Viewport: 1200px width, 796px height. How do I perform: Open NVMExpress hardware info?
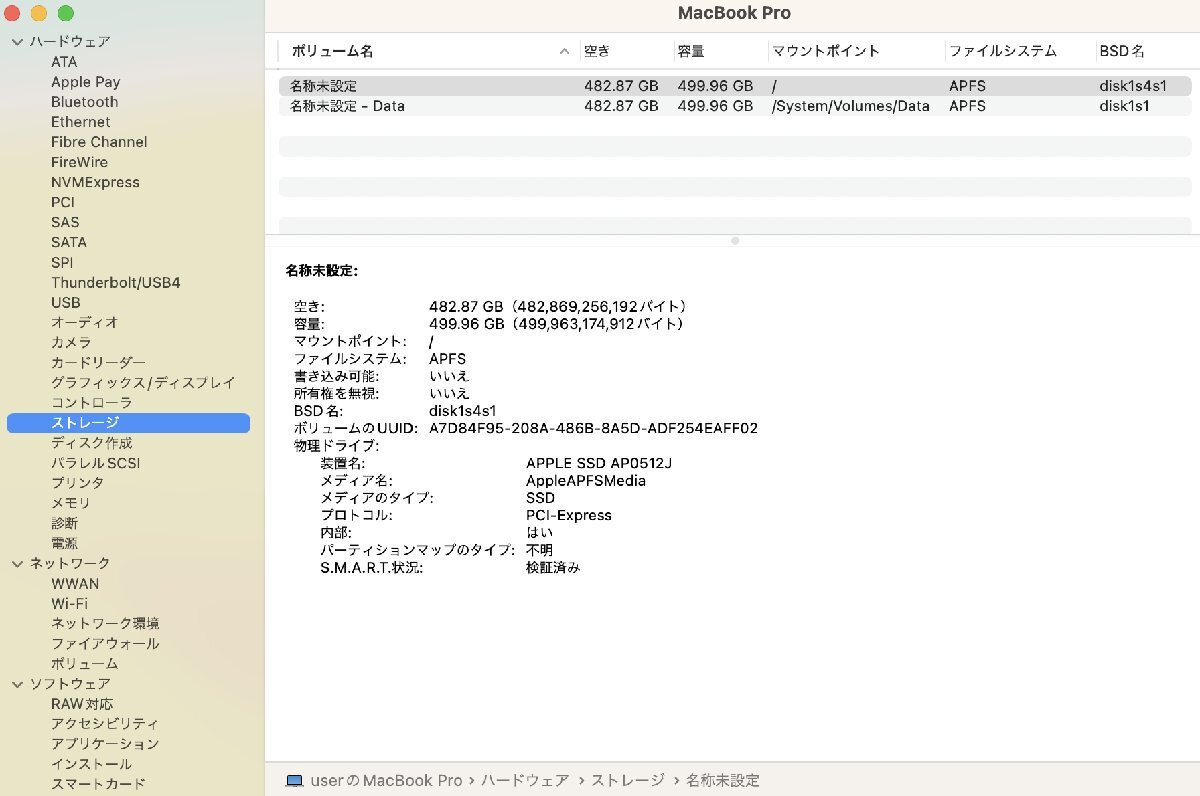coord(95,182)
